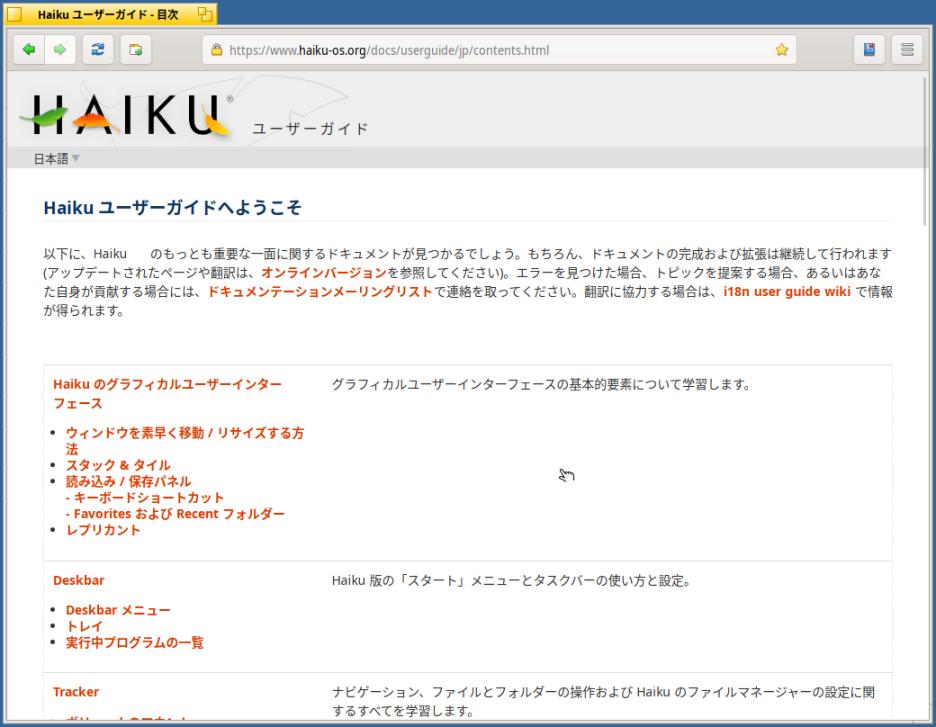This screenshot has width=936, height=727.
Task: Click the bookmark icon in the toolbar
Action: pyautogui.click(x=869, y=50)
